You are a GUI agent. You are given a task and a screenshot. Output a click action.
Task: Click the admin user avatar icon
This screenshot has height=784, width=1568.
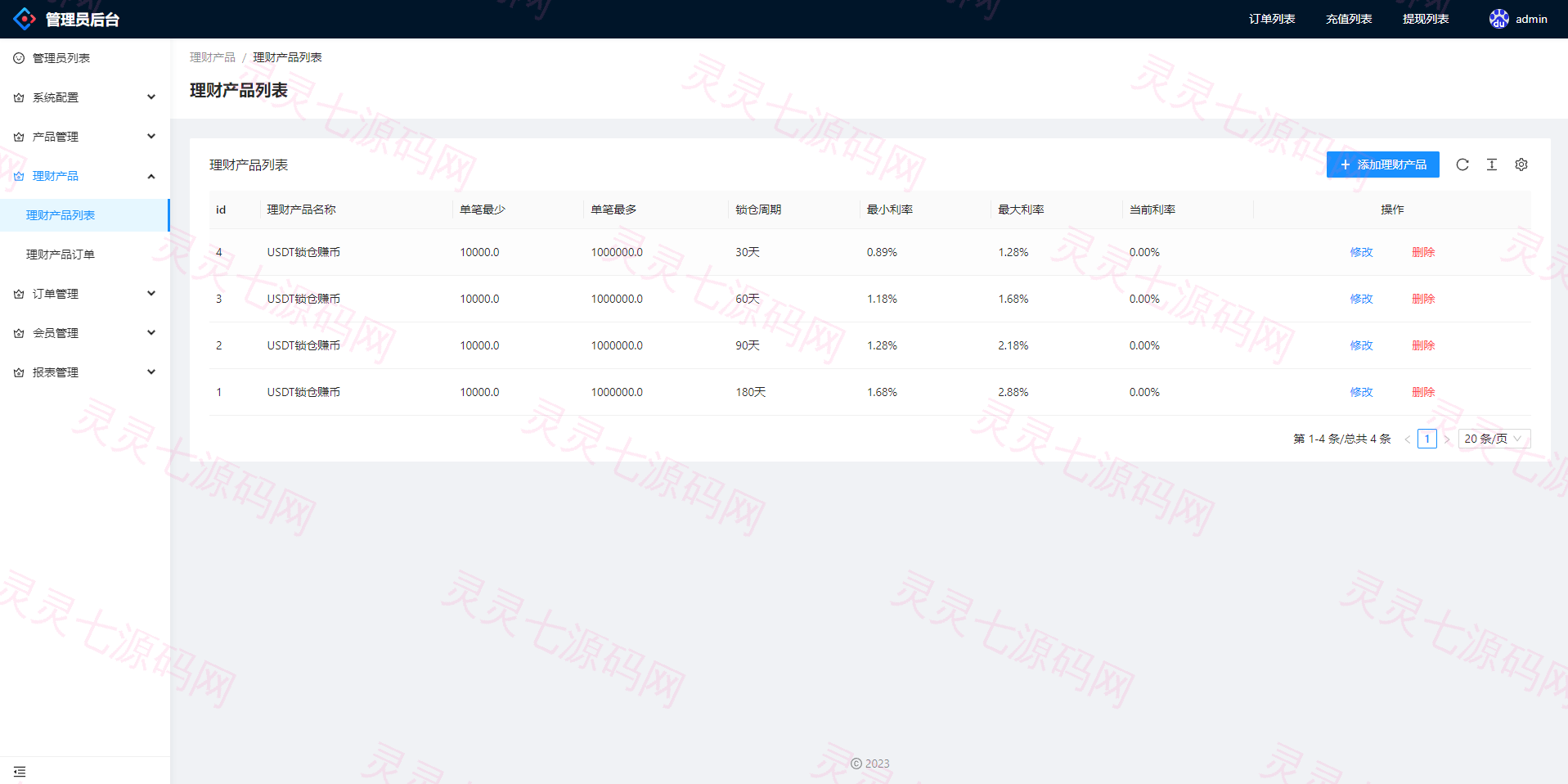point(1498,19)
